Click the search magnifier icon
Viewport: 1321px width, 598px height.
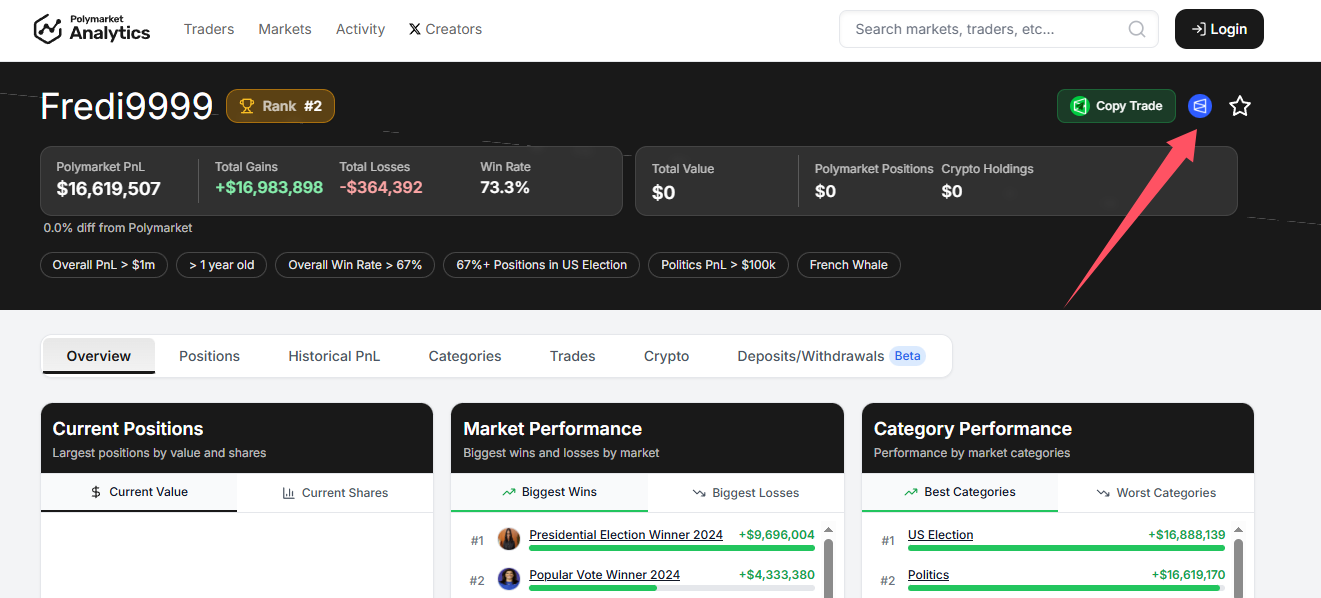click(x=1136, y=29)
